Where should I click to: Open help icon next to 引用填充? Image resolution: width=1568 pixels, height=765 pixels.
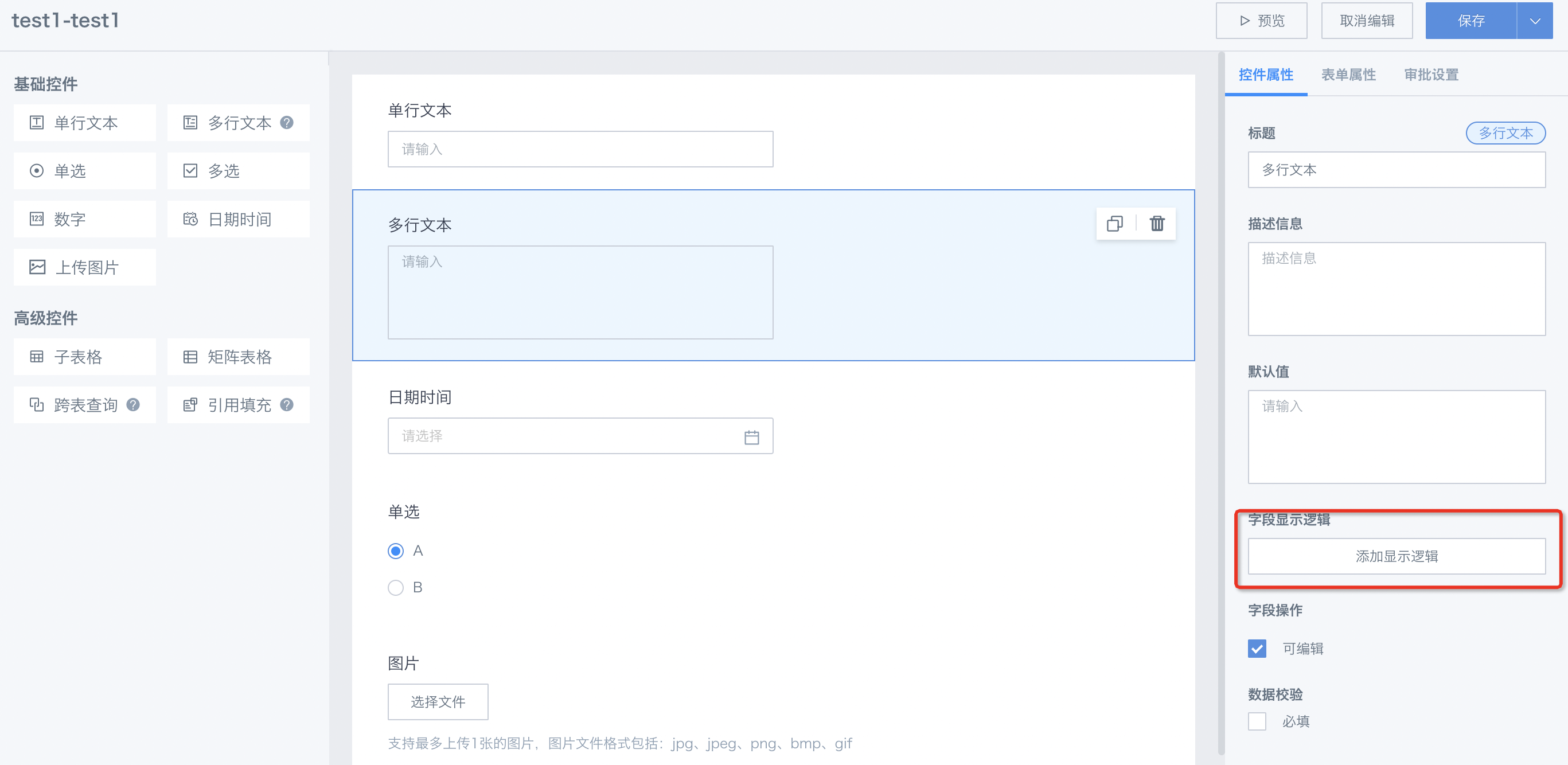[x=287, y=404]
